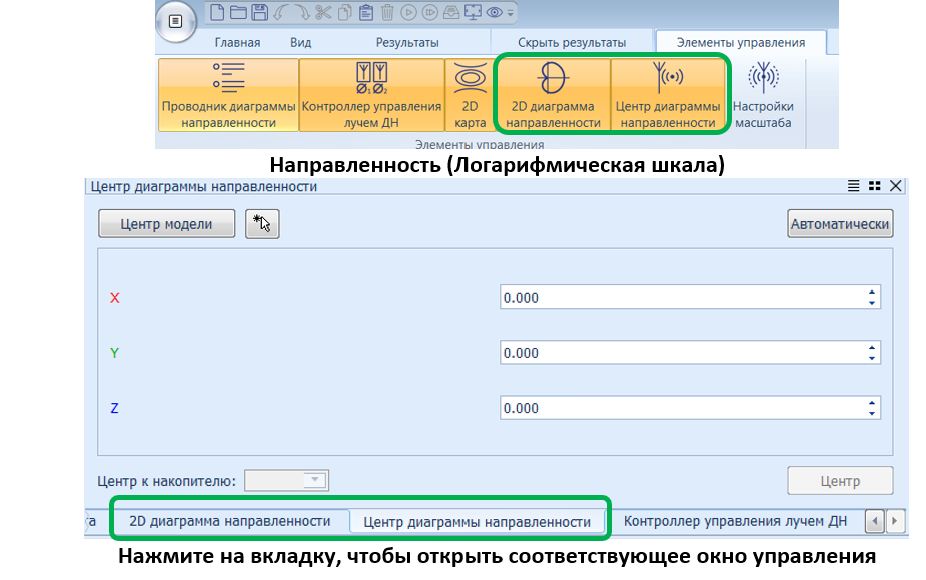926x580 pixels.
Task: Click the point-picker cursor icon button
Action: pyautogui.click(x=262, y=224)
